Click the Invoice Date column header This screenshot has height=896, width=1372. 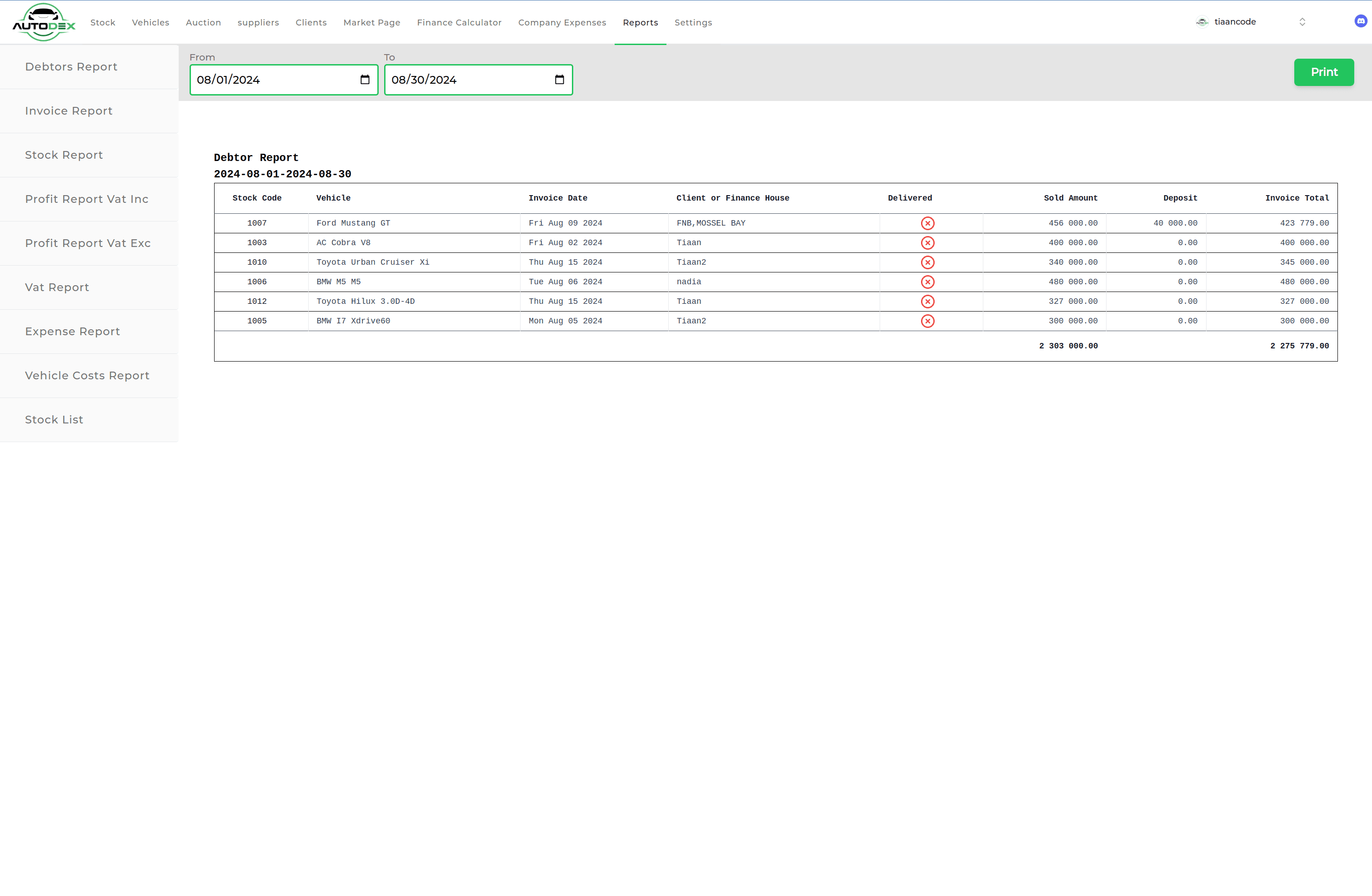[557, 198]
